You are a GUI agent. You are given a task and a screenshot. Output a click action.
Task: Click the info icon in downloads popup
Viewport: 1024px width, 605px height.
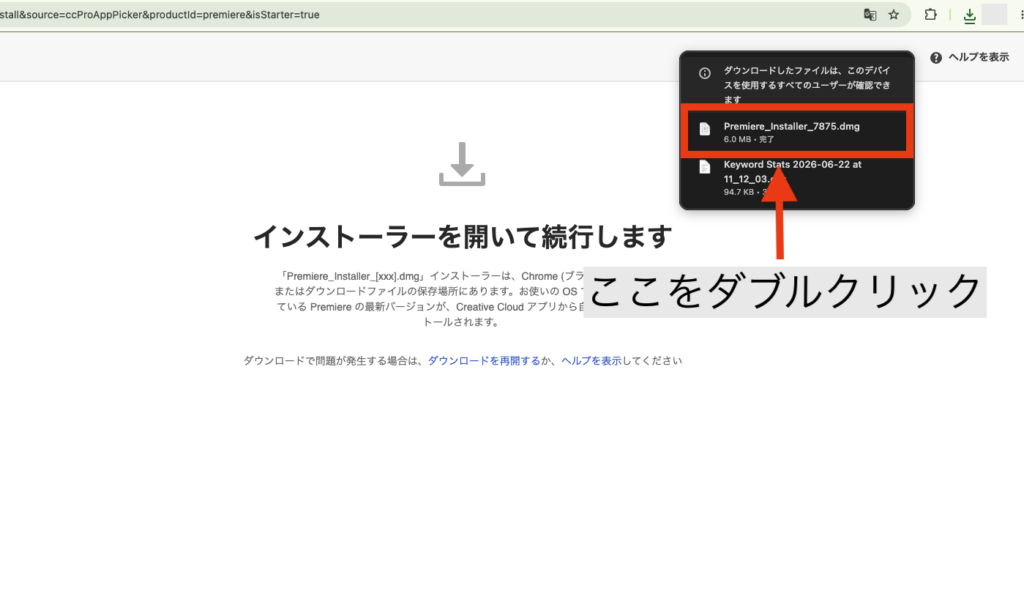[x=705, y=73]
